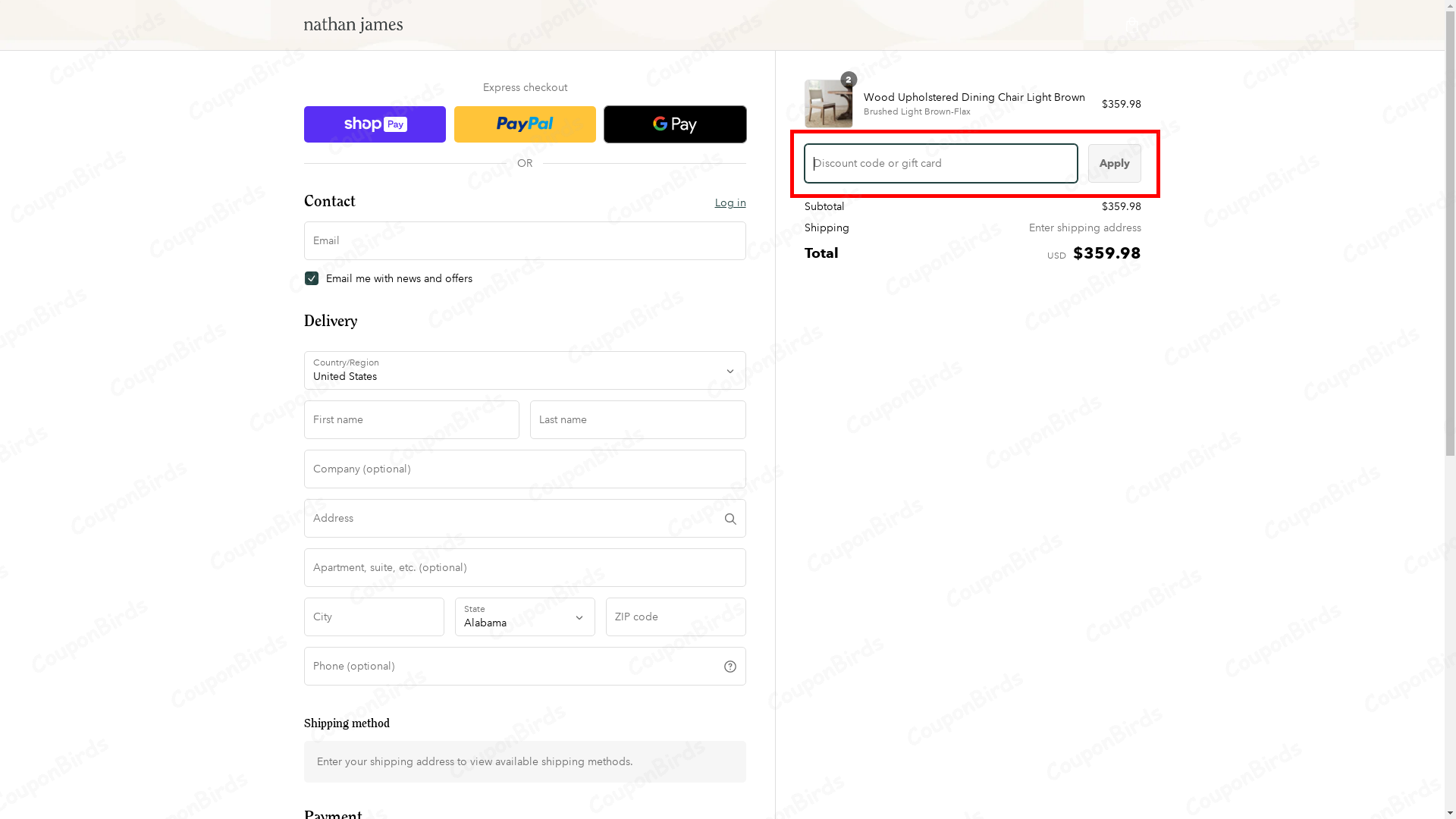Viewport: 1456px width, 819px height.
Task: Choose Google Pay express checkout
Action: point(675,124)
